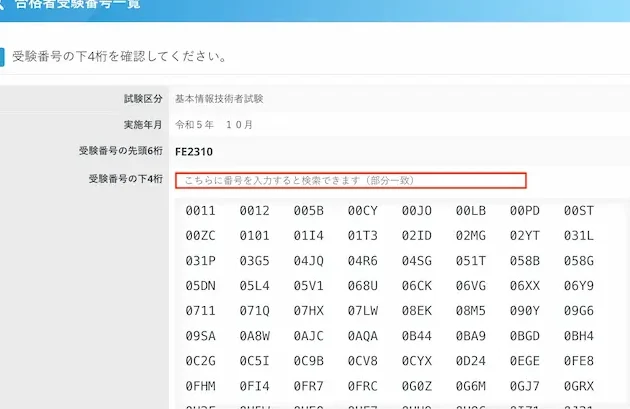
Task: Click the back arrow in blue header
Action: (x=2, y=4)
